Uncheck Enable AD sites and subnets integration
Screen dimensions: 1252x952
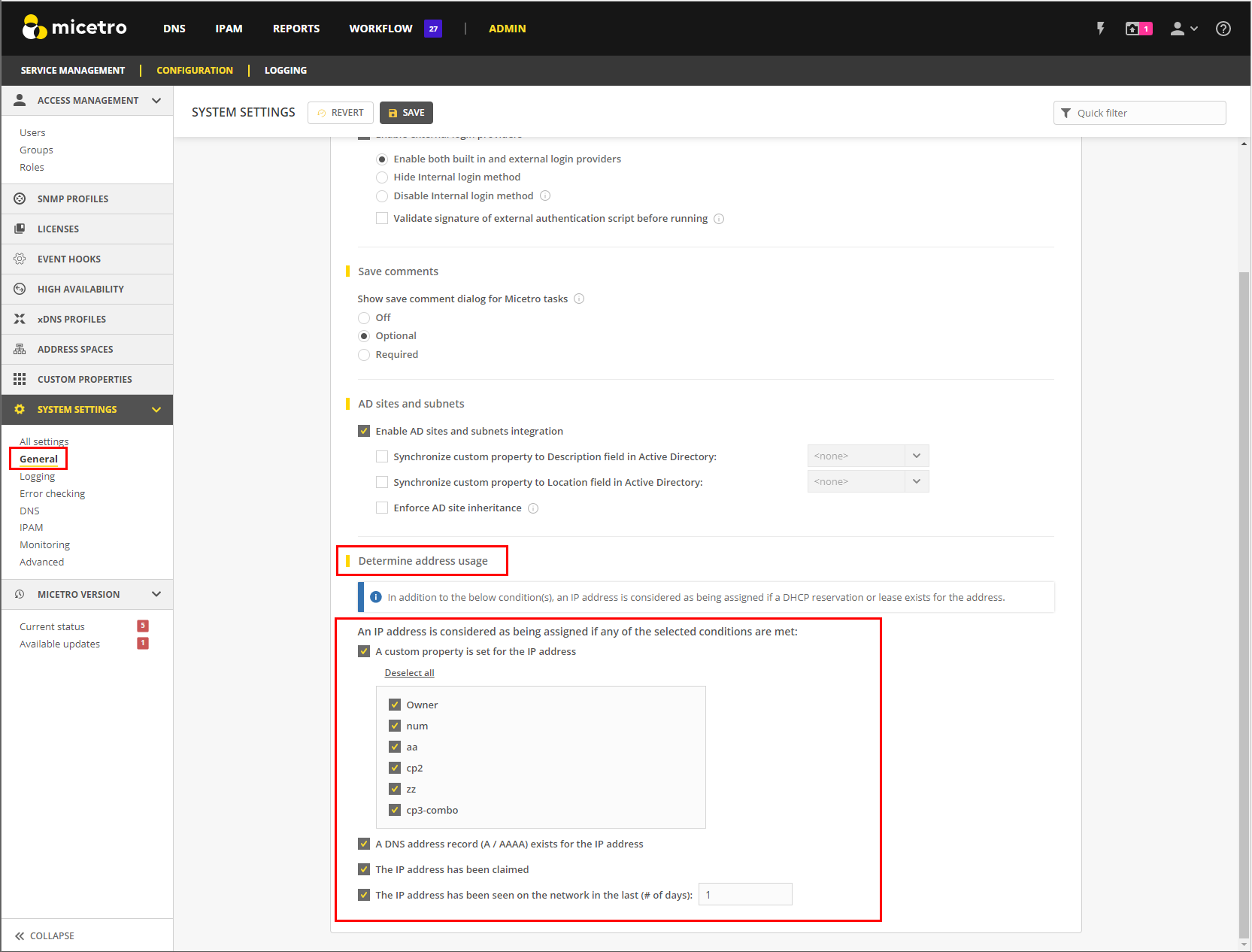364,431
